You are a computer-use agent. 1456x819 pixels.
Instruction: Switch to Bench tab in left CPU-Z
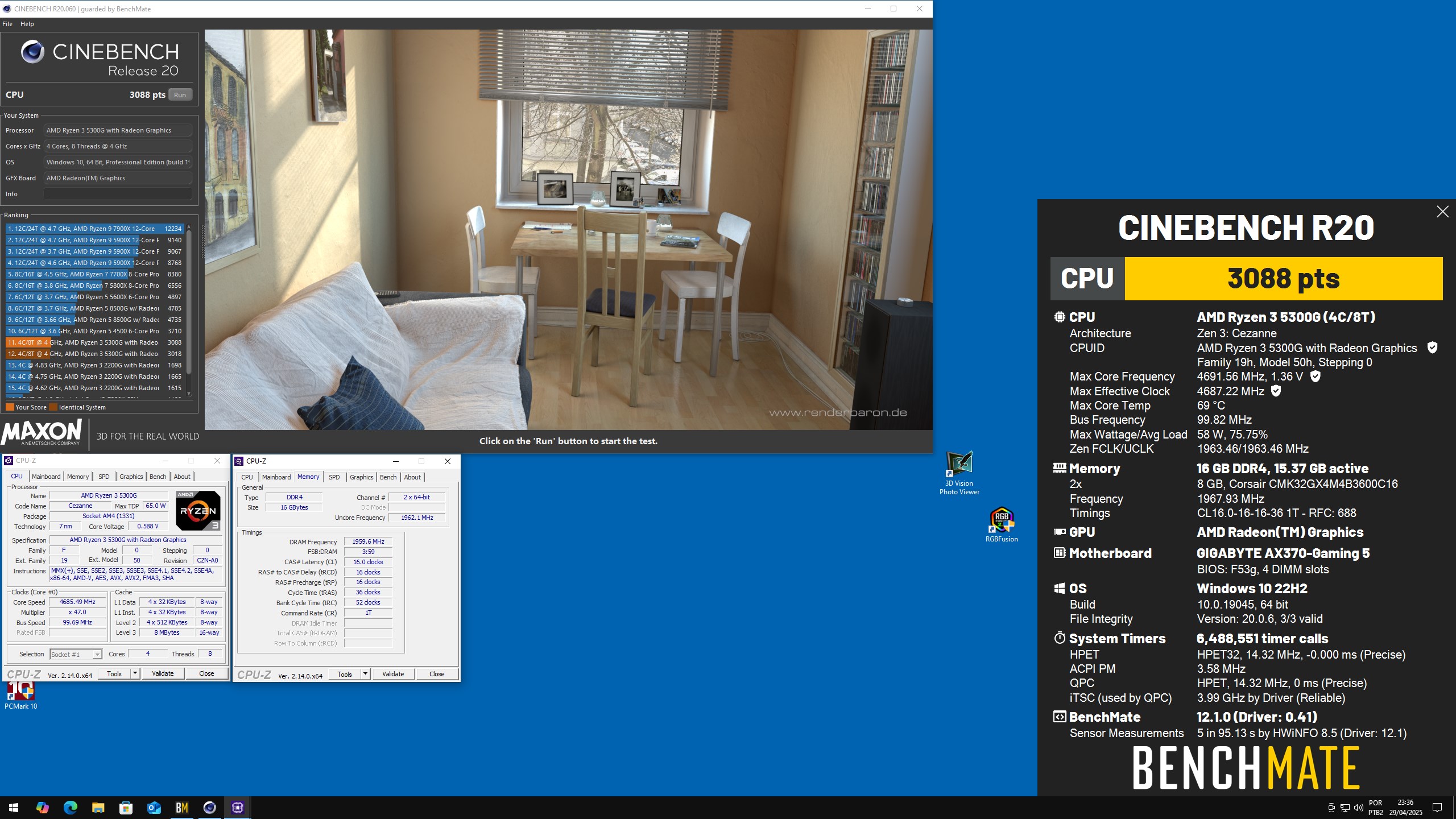click(x=158, y=477)
